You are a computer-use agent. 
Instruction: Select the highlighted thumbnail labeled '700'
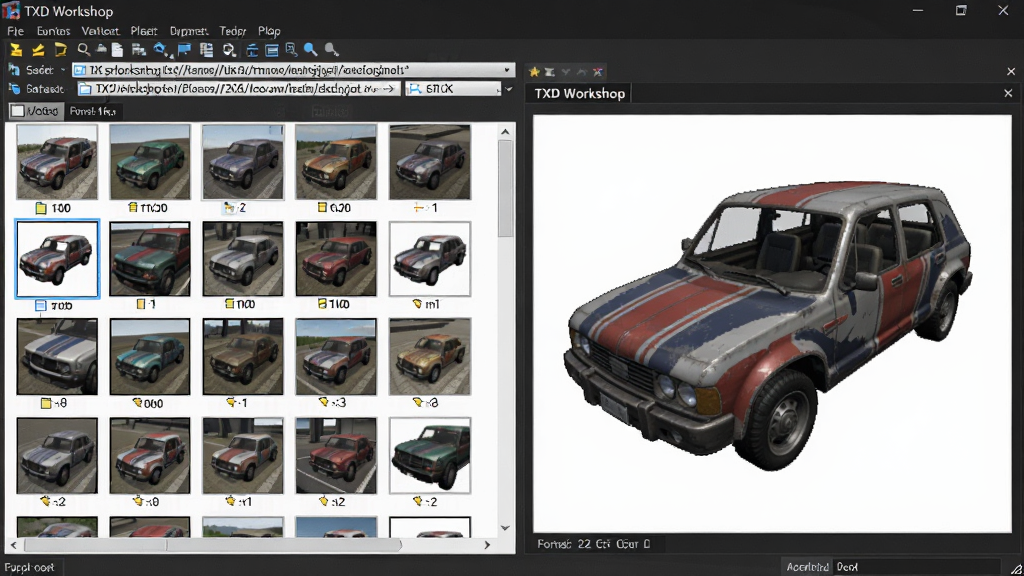(57, 259)
